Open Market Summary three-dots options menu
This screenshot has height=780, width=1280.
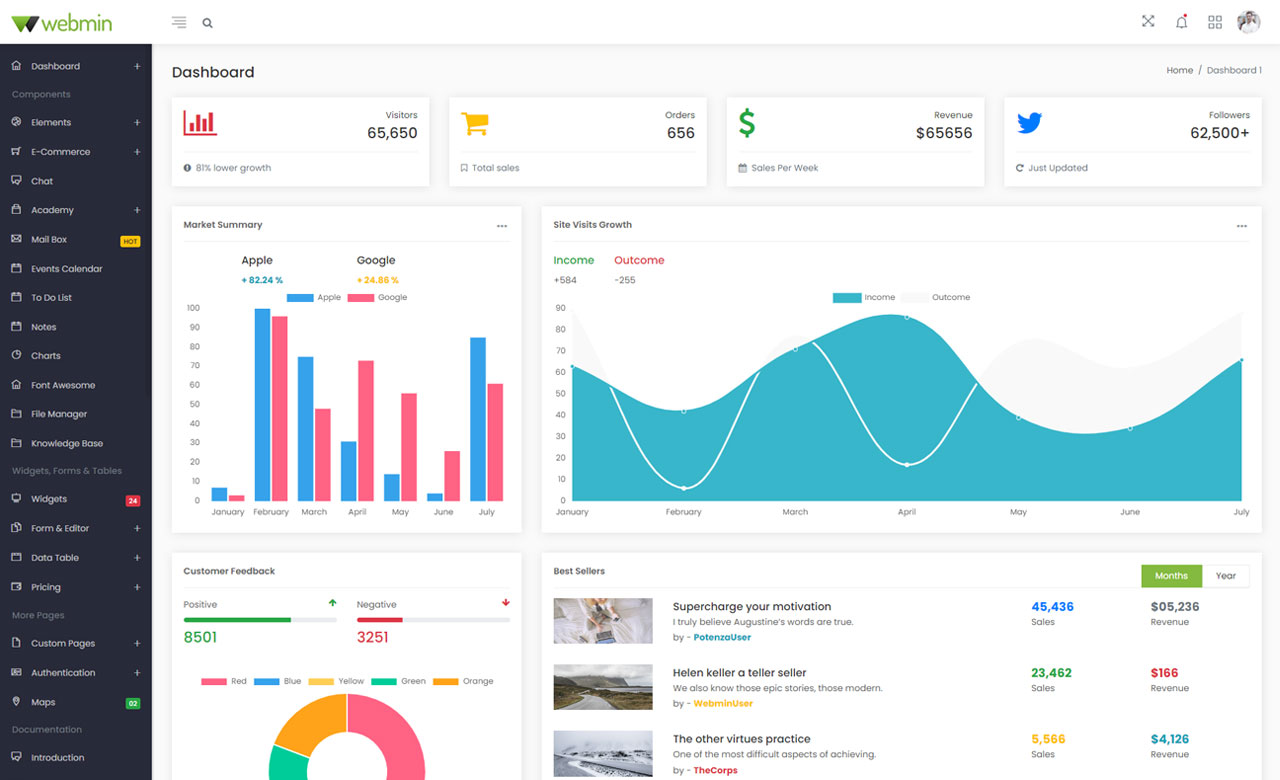[x=502, y=226]
